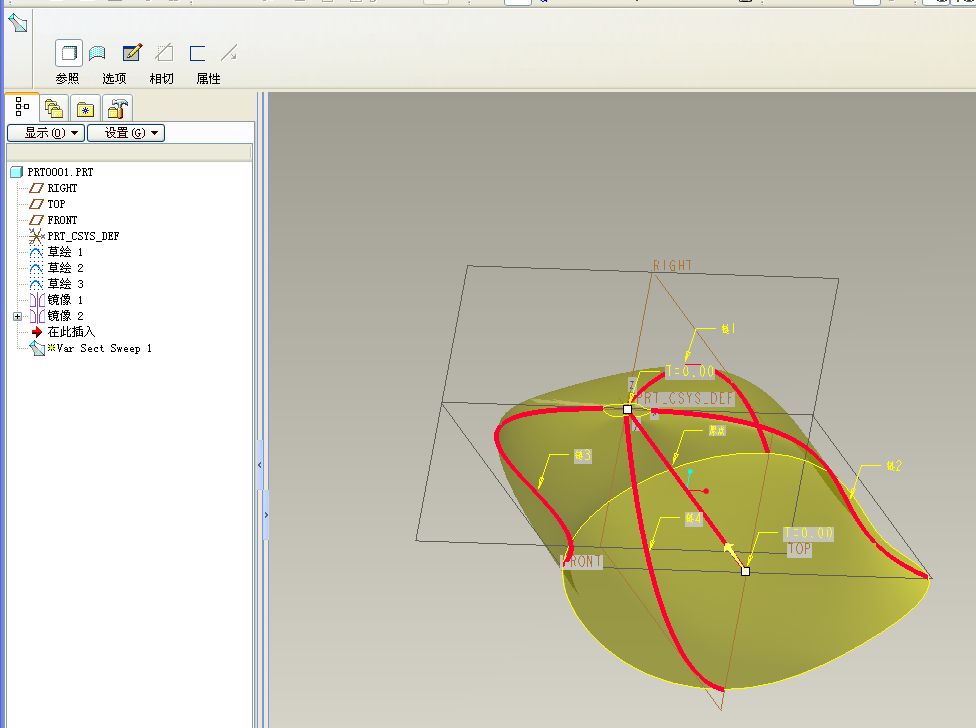Click the diagonal line tool icon
This screenshot has width=976, height=728.
(x=229, y=53)
